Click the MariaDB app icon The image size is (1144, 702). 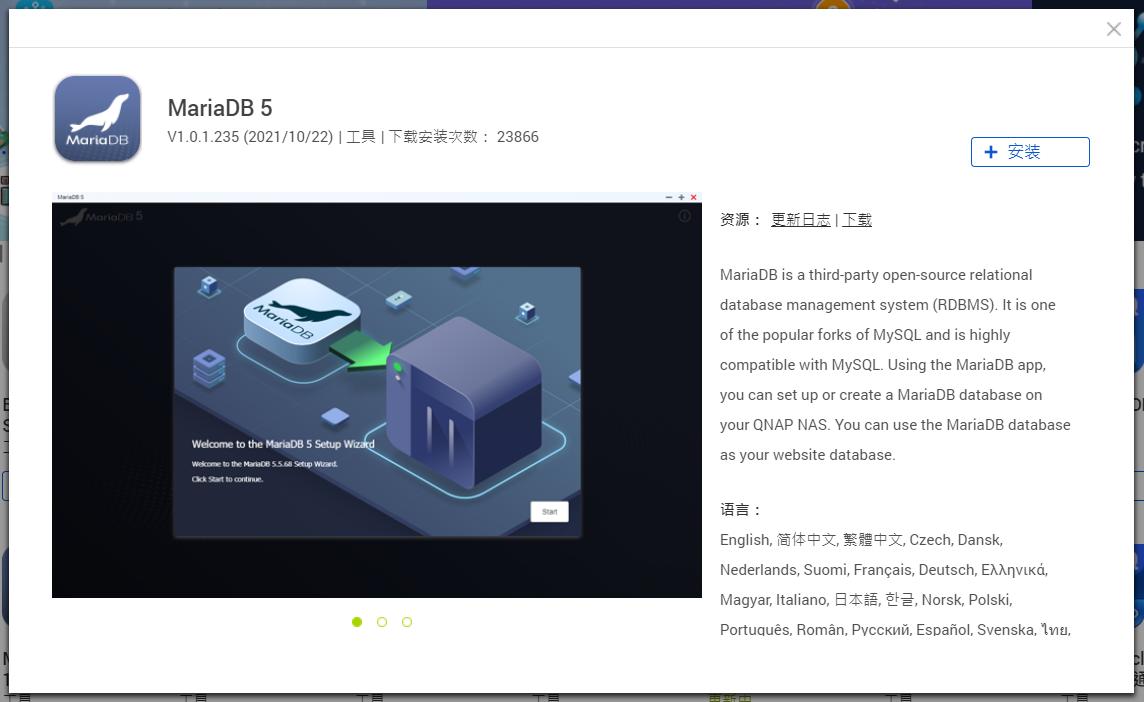click(97, 118)
